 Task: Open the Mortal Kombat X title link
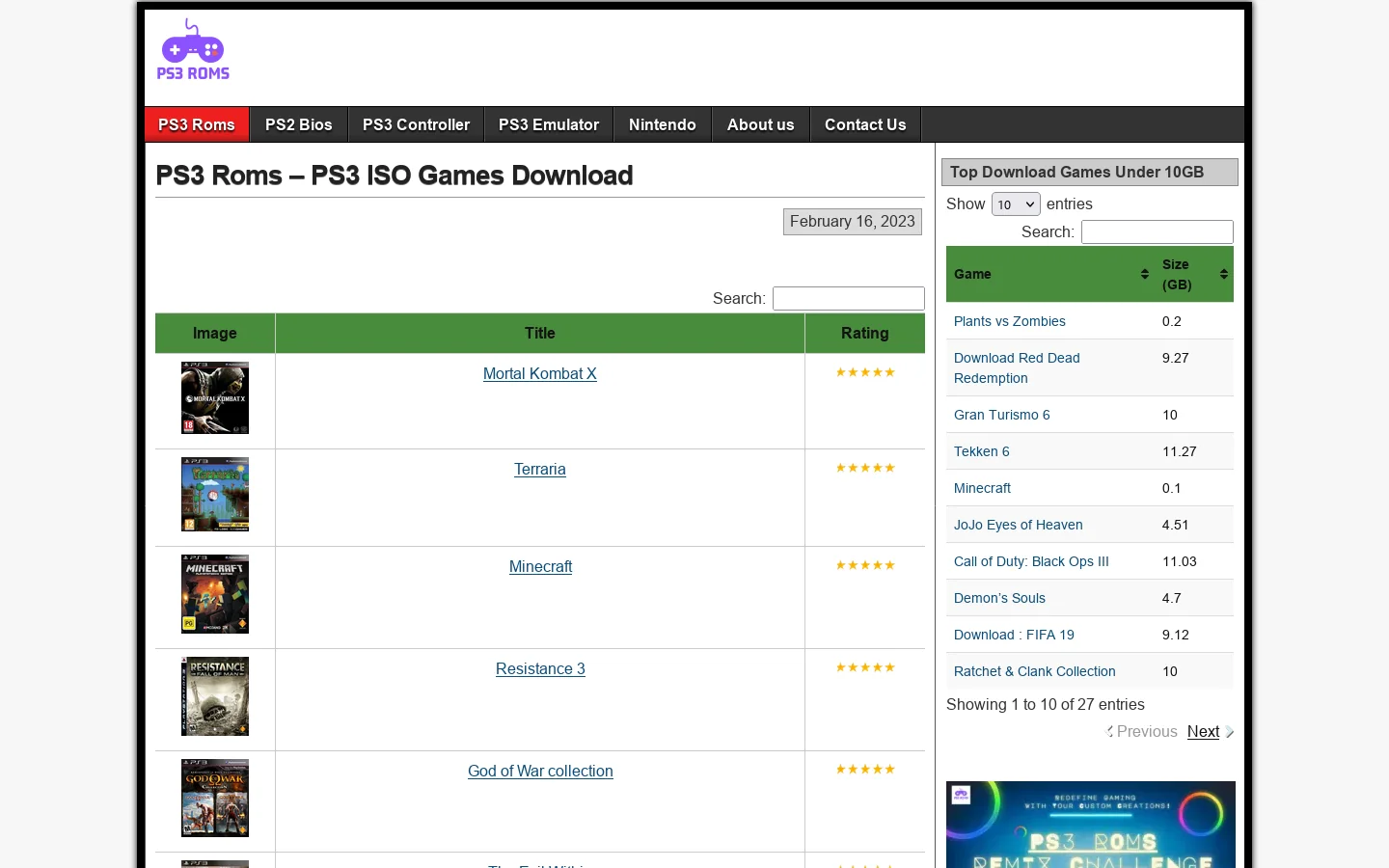tap(540, 373)
